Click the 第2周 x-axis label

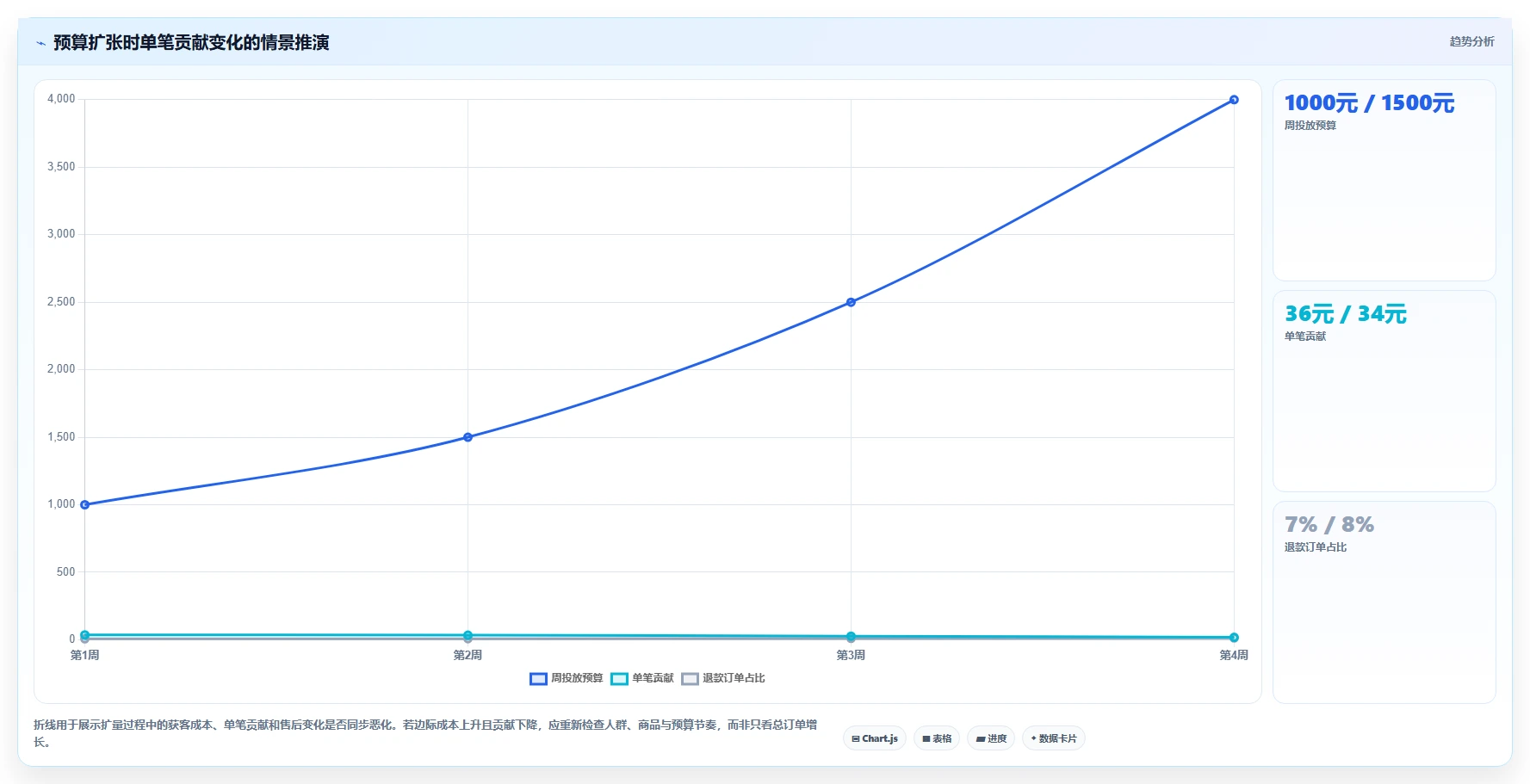(x=468, y=656)
